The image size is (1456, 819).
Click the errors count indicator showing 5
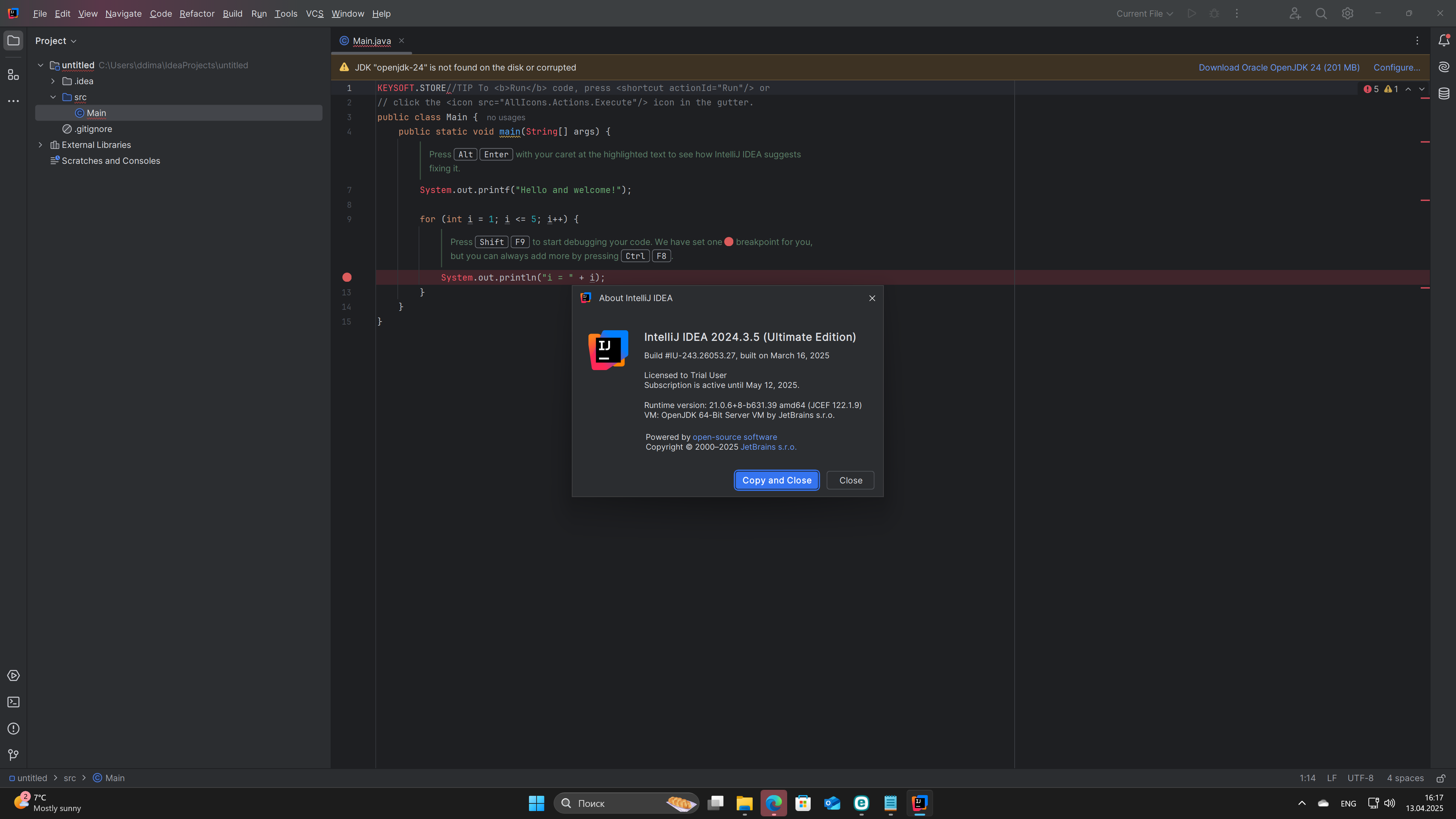(x=1371, y=89)
